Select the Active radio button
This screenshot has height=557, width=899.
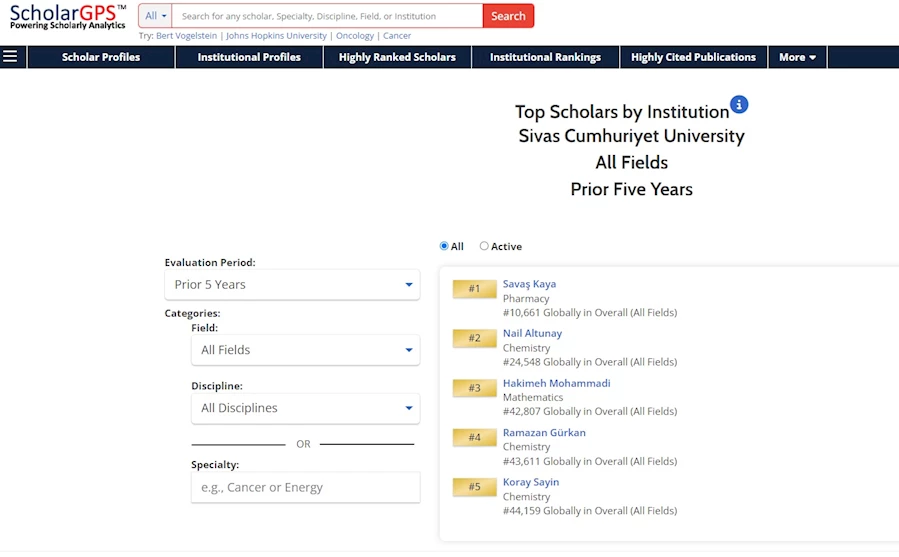[x=484, y=246]
